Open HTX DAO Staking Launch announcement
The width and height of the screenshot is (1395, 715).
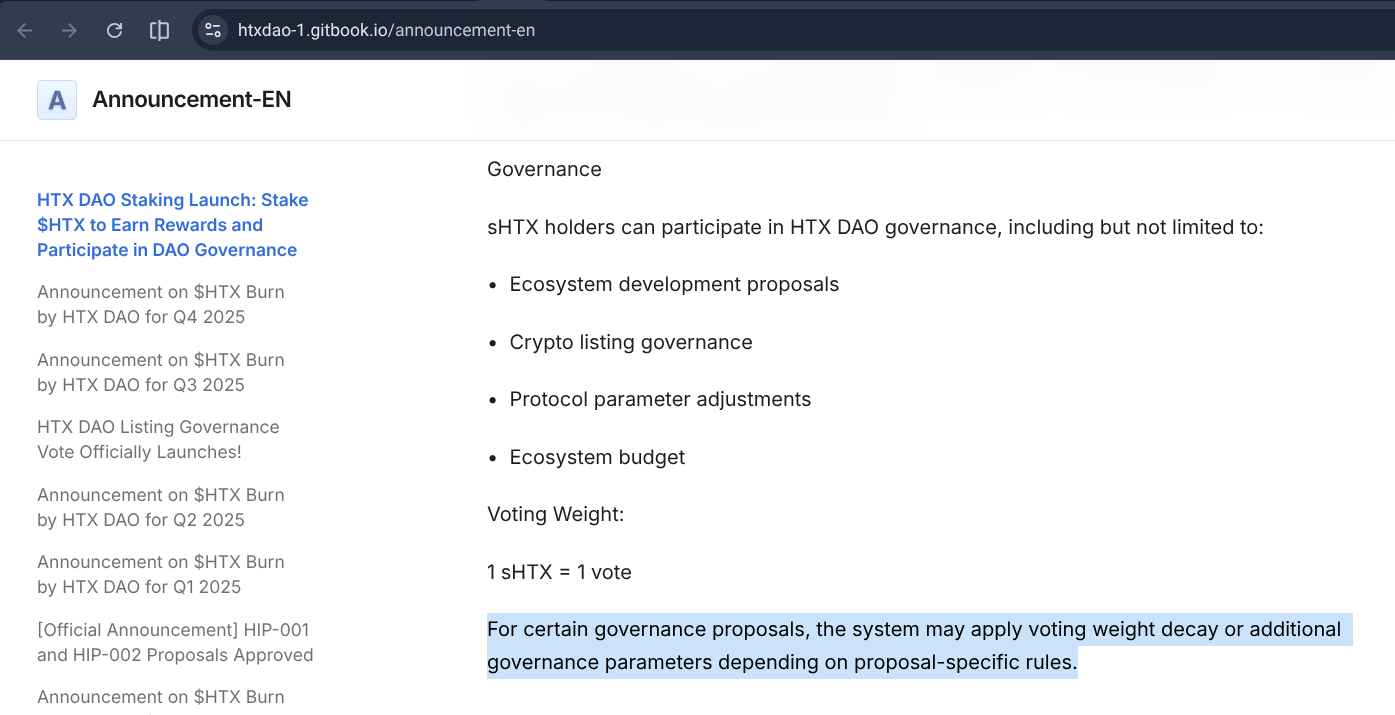click(x=173, y=225)
